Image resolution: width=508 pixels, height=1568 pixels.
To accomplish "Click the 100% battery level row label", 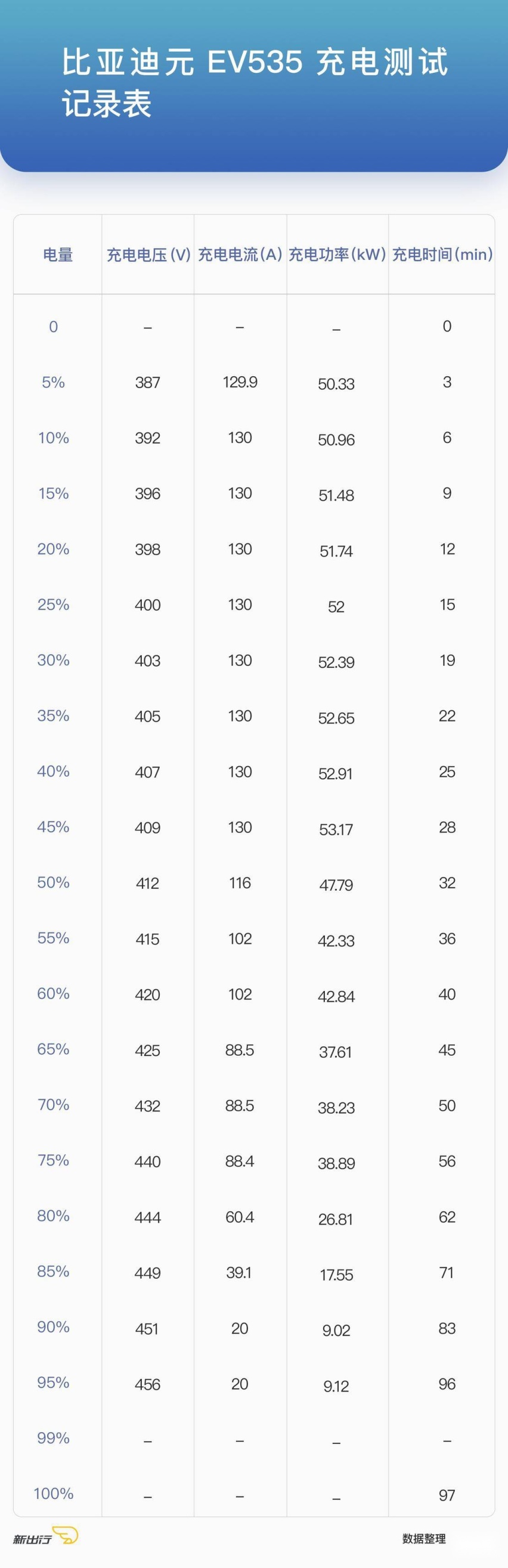I will click(54, 1493).
